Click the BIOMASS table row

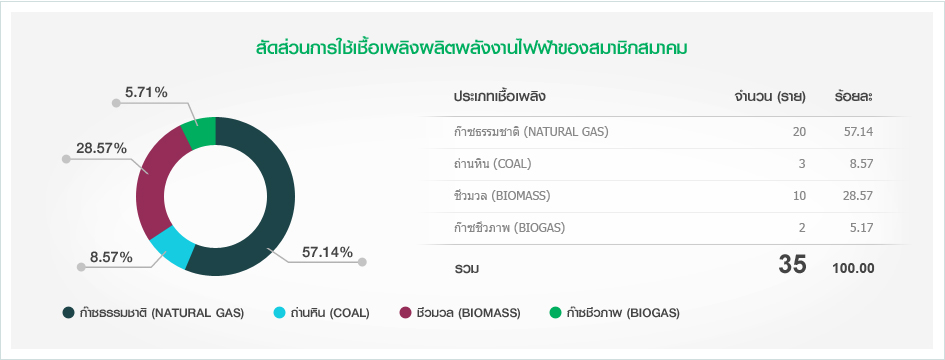pyautogui.click(x=666, y=196)
